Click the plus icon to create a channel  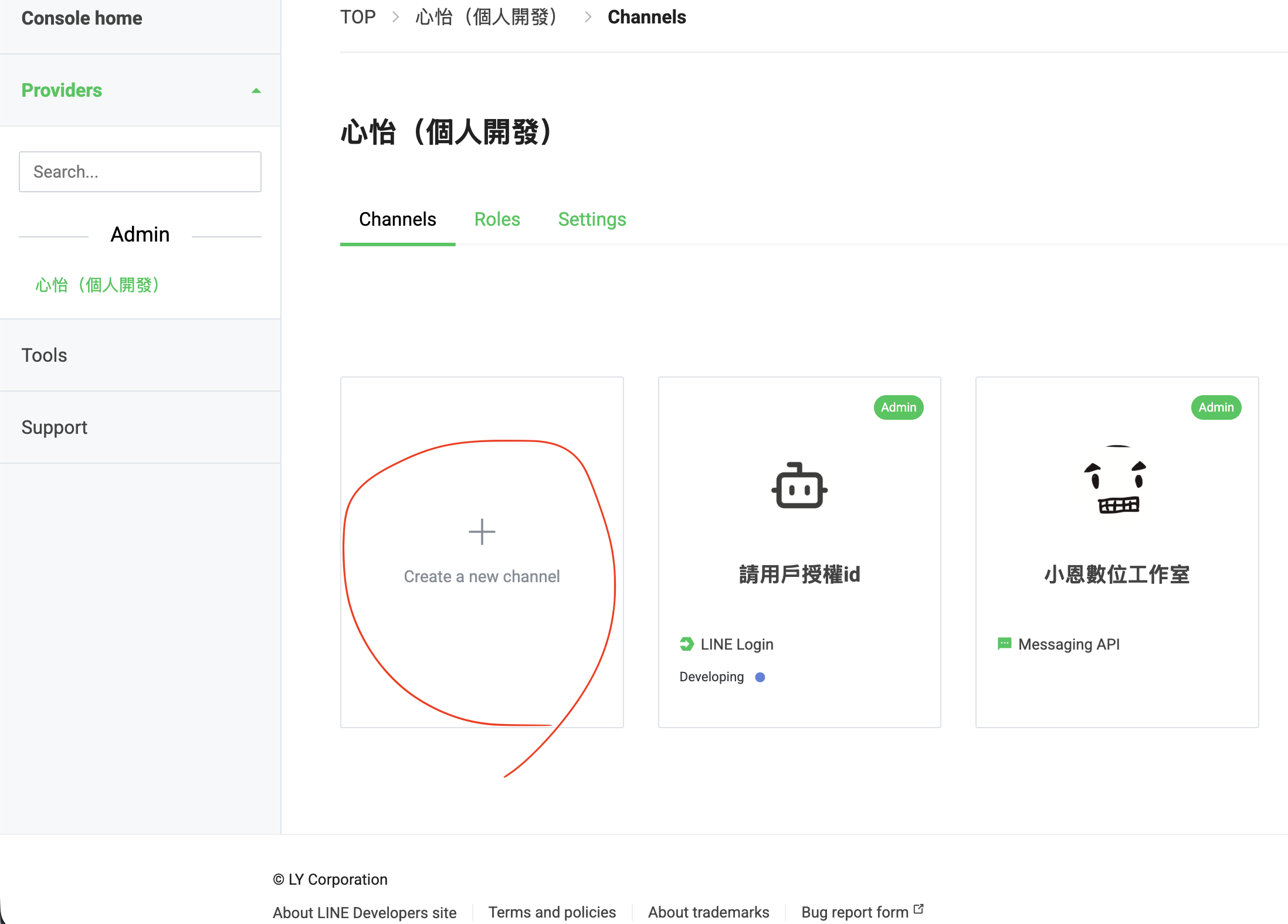click(x=482, y=531)
